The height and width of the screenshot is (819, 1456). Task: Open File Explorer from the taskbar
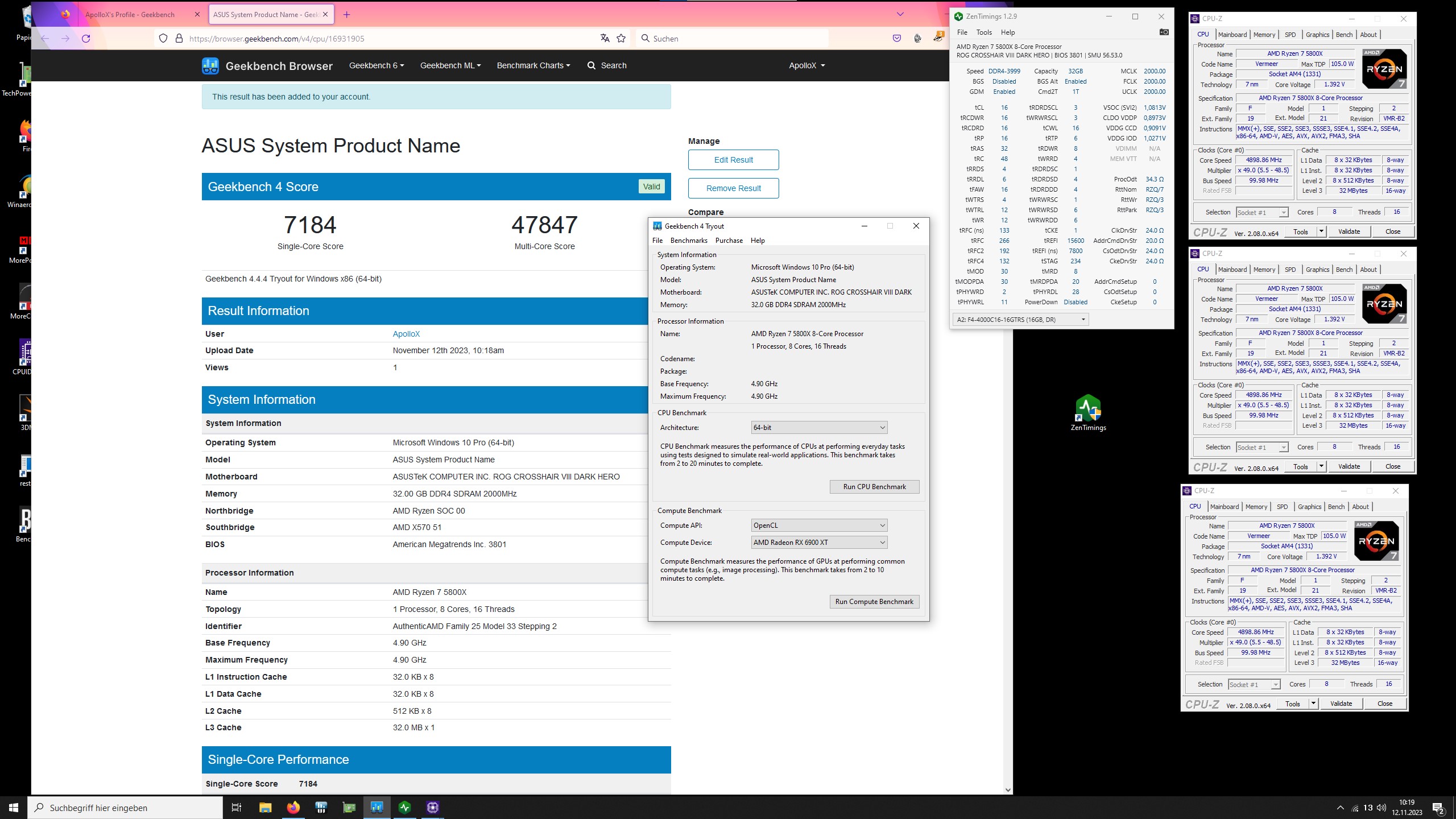pos(265,807)
